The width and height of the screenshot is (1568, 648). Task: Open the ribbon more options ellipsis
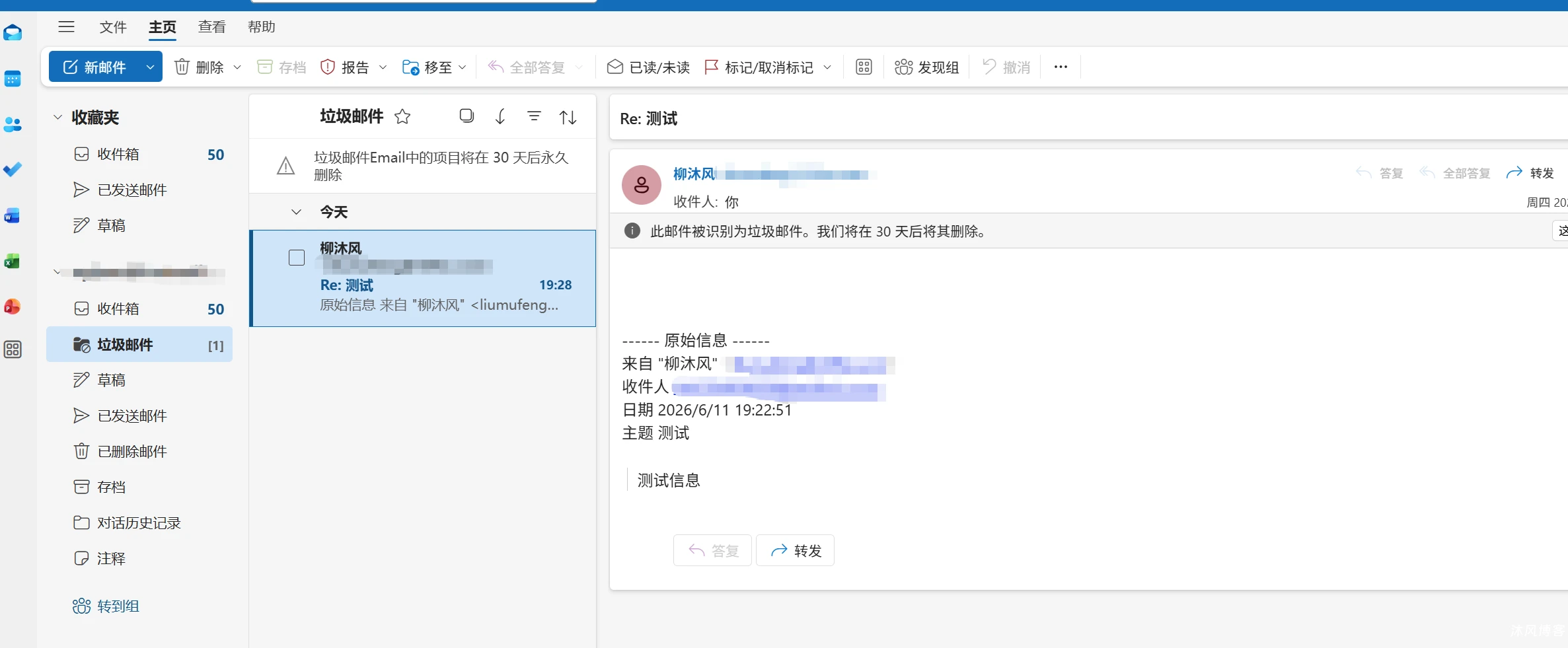[x=1061, y=67]
